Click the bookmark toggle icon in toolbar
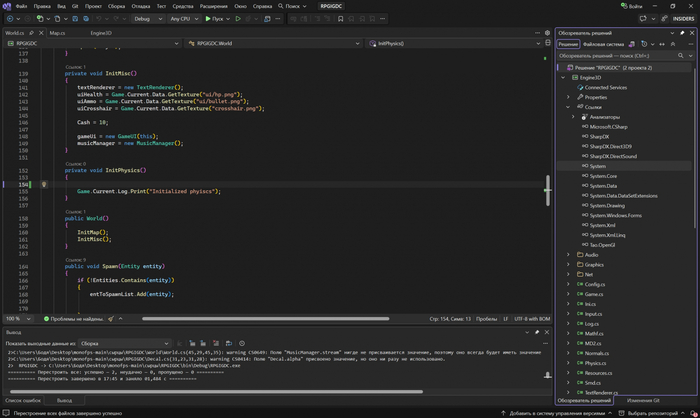The width and height of the screenshot is (700, 418). pyautogui.click(x=341, y=19)
